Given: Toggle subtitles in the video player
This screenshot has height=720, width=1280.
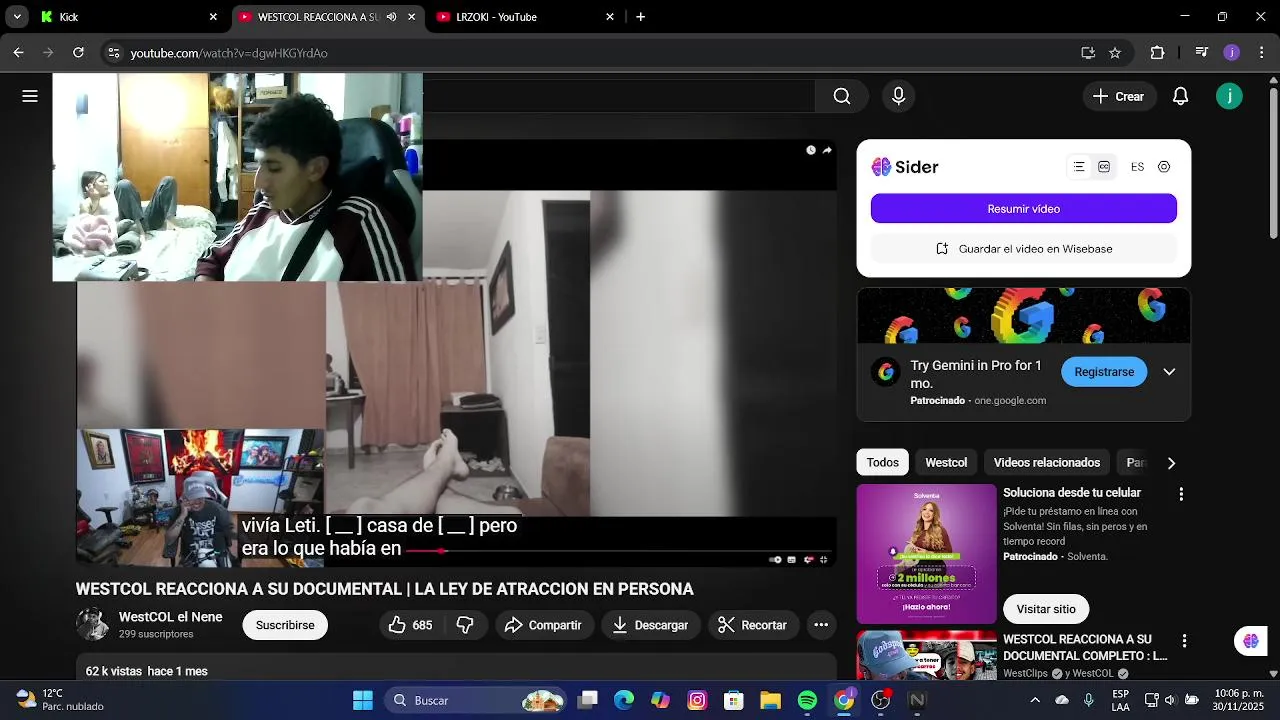Looking at the screenshot, I should (792, 559).
